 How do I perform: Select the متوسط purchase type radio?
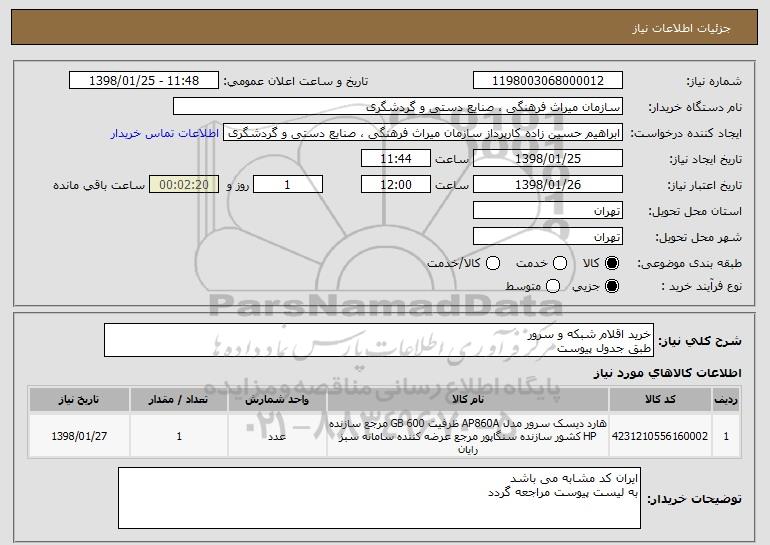point(553,286)
